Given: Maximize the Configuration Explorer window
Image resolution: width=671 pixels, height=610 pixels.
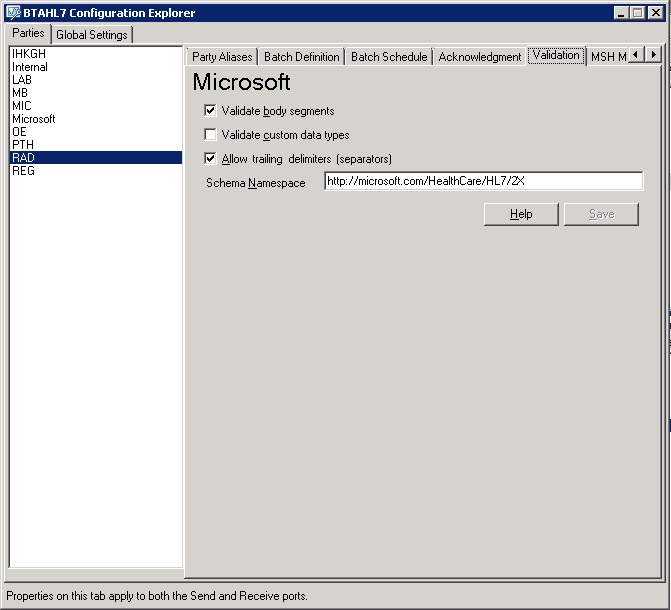Looking at the screenshot, I should coord(638,13).
